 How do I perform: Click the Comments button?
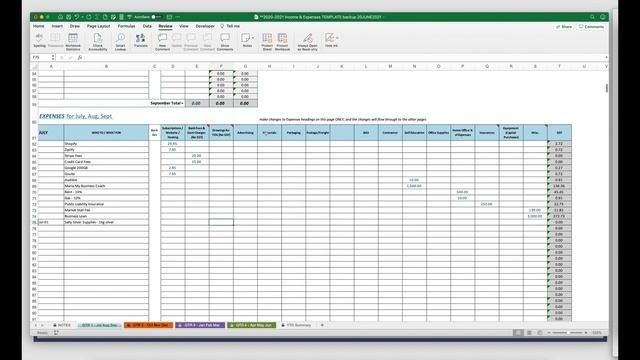coord(591,27)
